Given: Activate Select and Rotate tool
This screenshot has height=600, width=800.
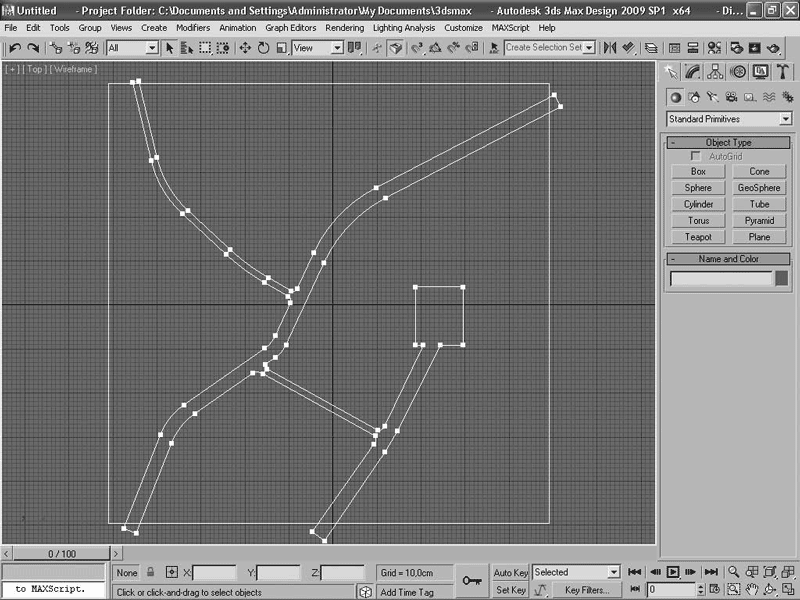Looking at the screenshot, I should (x=263, y=48).
